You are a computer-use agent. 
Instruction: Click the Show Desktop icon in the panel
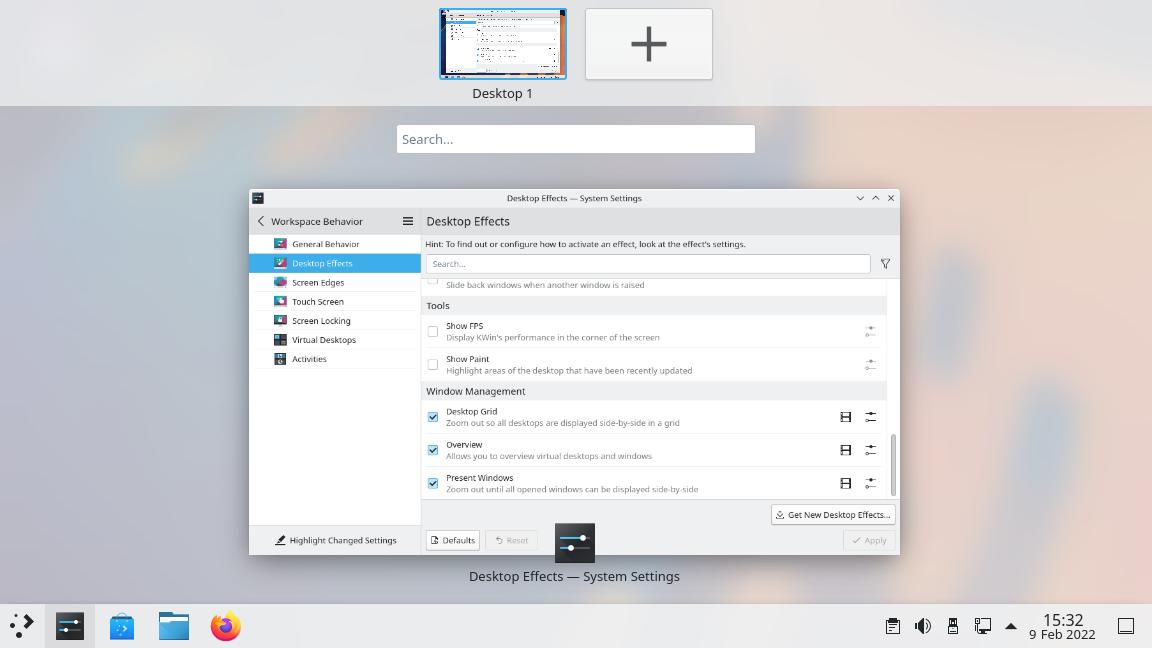pos(1126,626)
